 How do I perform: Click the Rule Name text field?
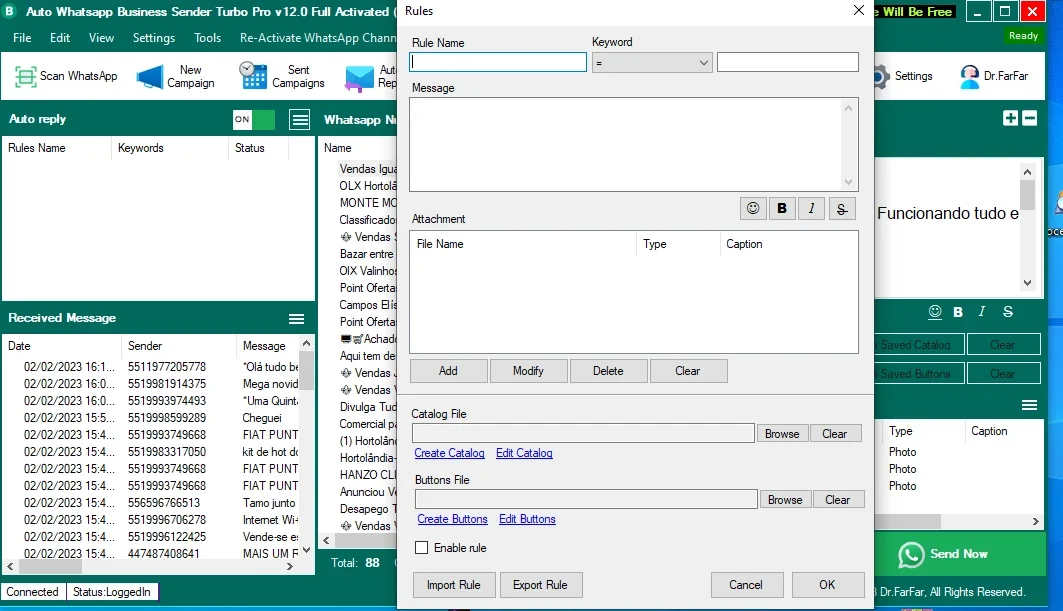[498, 62]
